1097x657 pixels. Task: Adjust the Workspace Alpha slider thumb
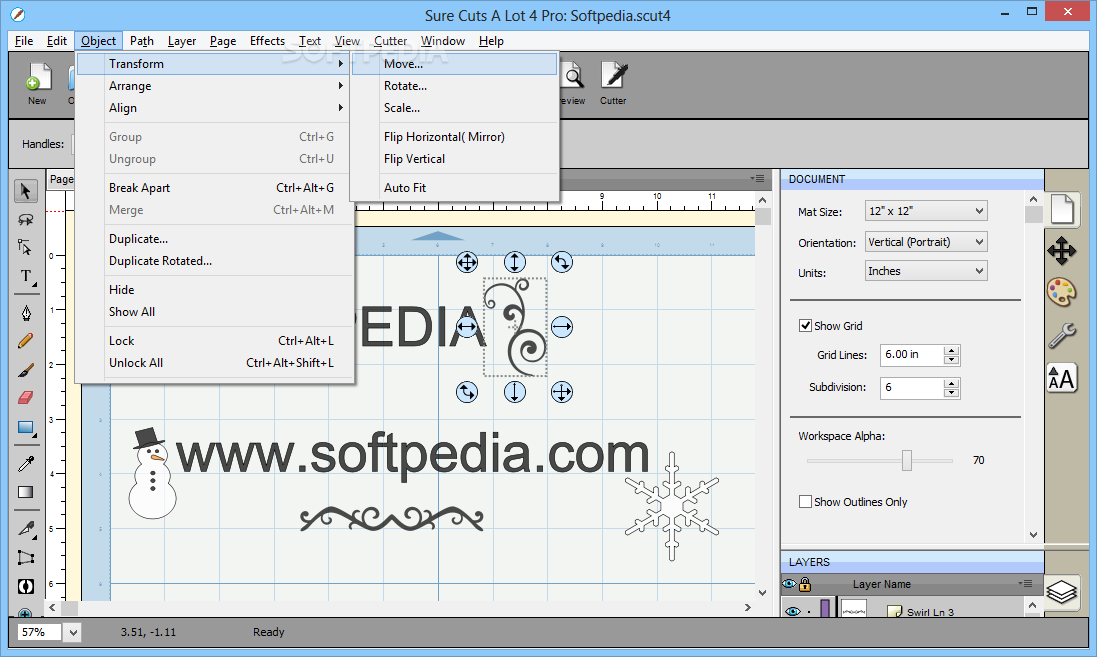(x=907, y=460)
